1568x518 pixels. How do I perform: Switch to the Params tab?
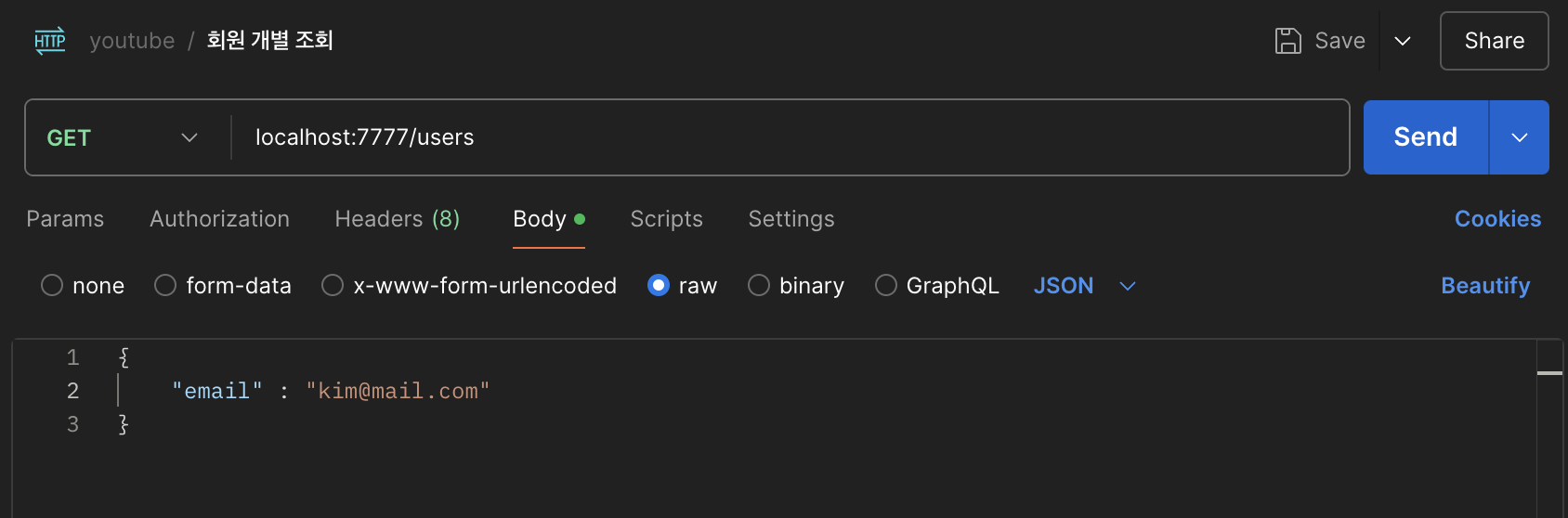pos(65,219)
